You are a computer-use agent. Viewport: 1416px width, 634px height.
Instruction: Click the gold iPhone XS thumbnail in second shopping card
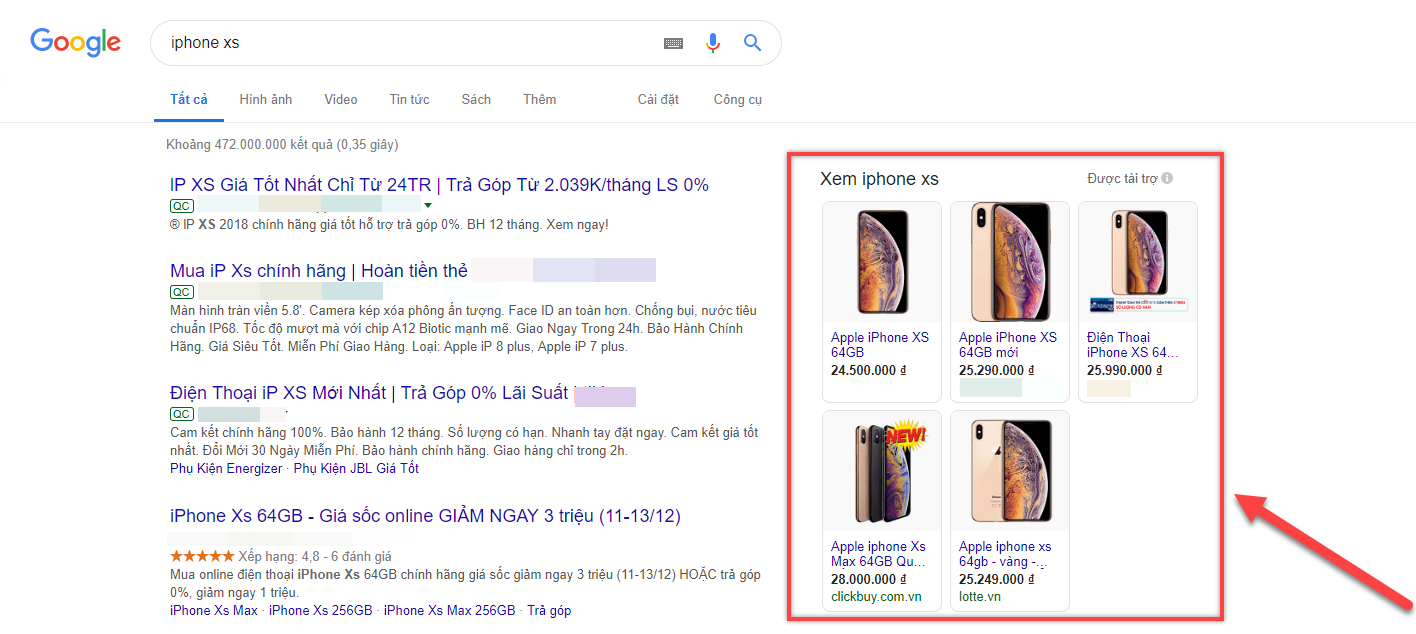(1009, 262)
